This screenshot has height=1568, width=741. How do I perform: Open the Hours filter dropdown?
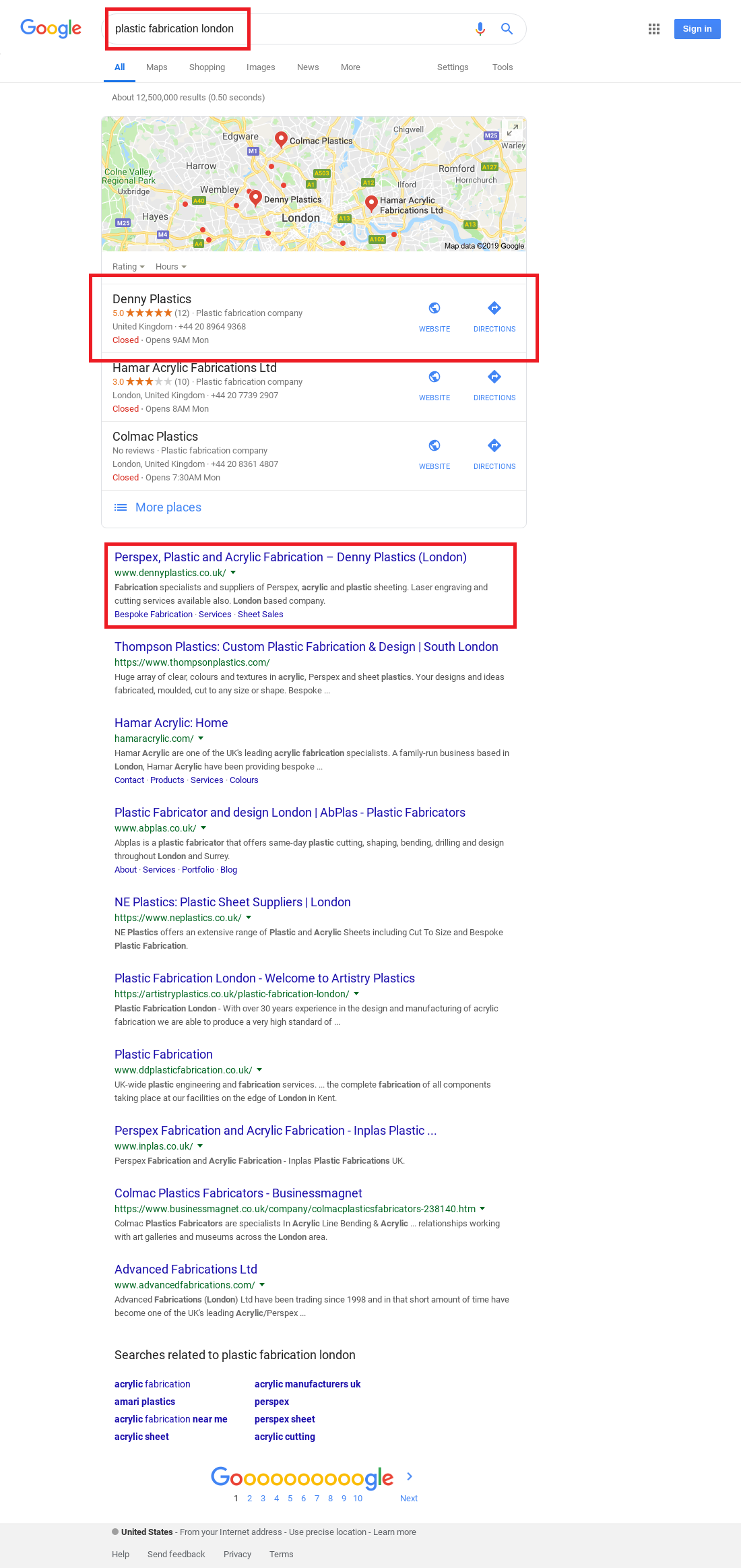click(170, 267)
